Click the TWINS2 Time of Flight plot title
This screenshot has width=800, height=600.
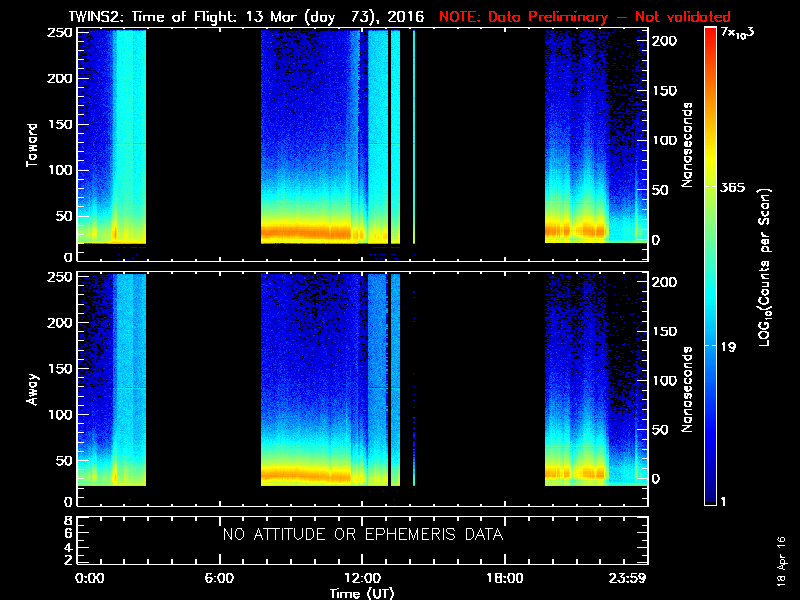point(246,17)
